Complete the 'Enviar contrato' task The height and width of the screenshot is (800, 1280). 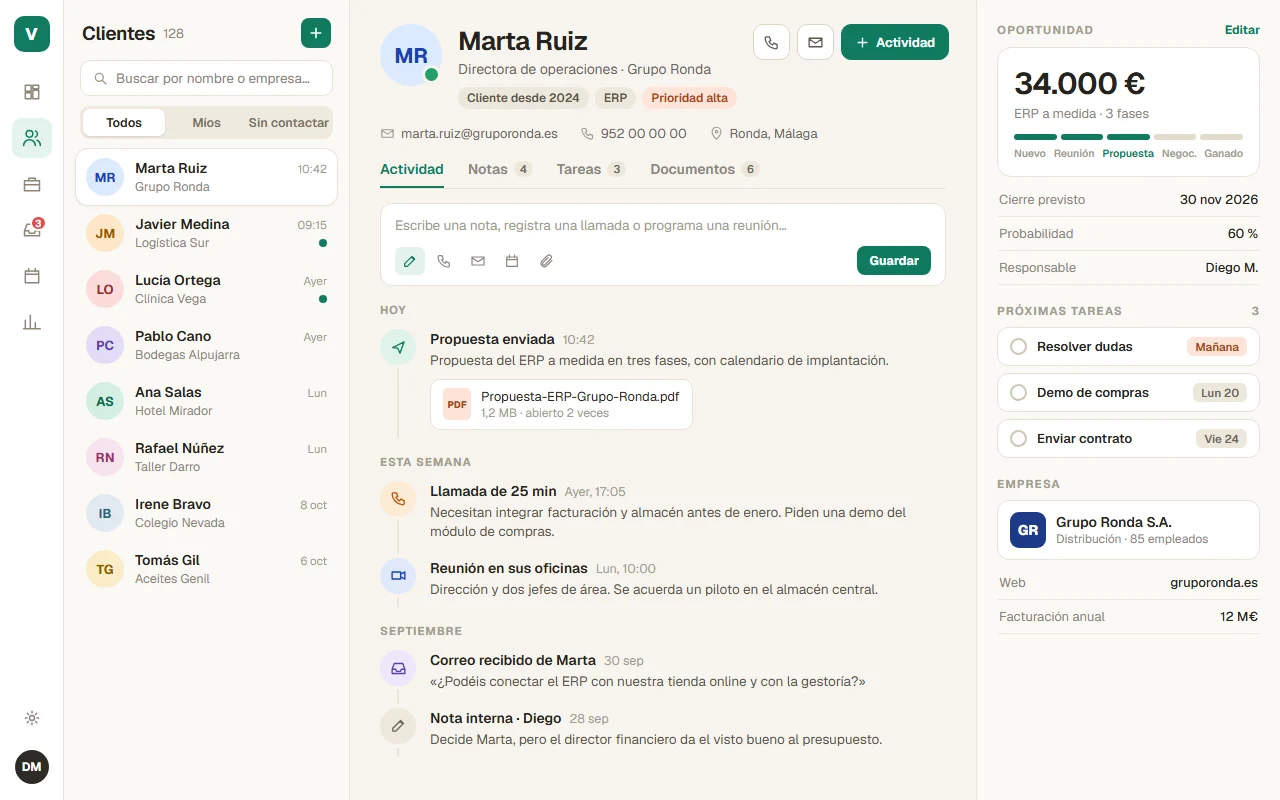(1018, 439)
